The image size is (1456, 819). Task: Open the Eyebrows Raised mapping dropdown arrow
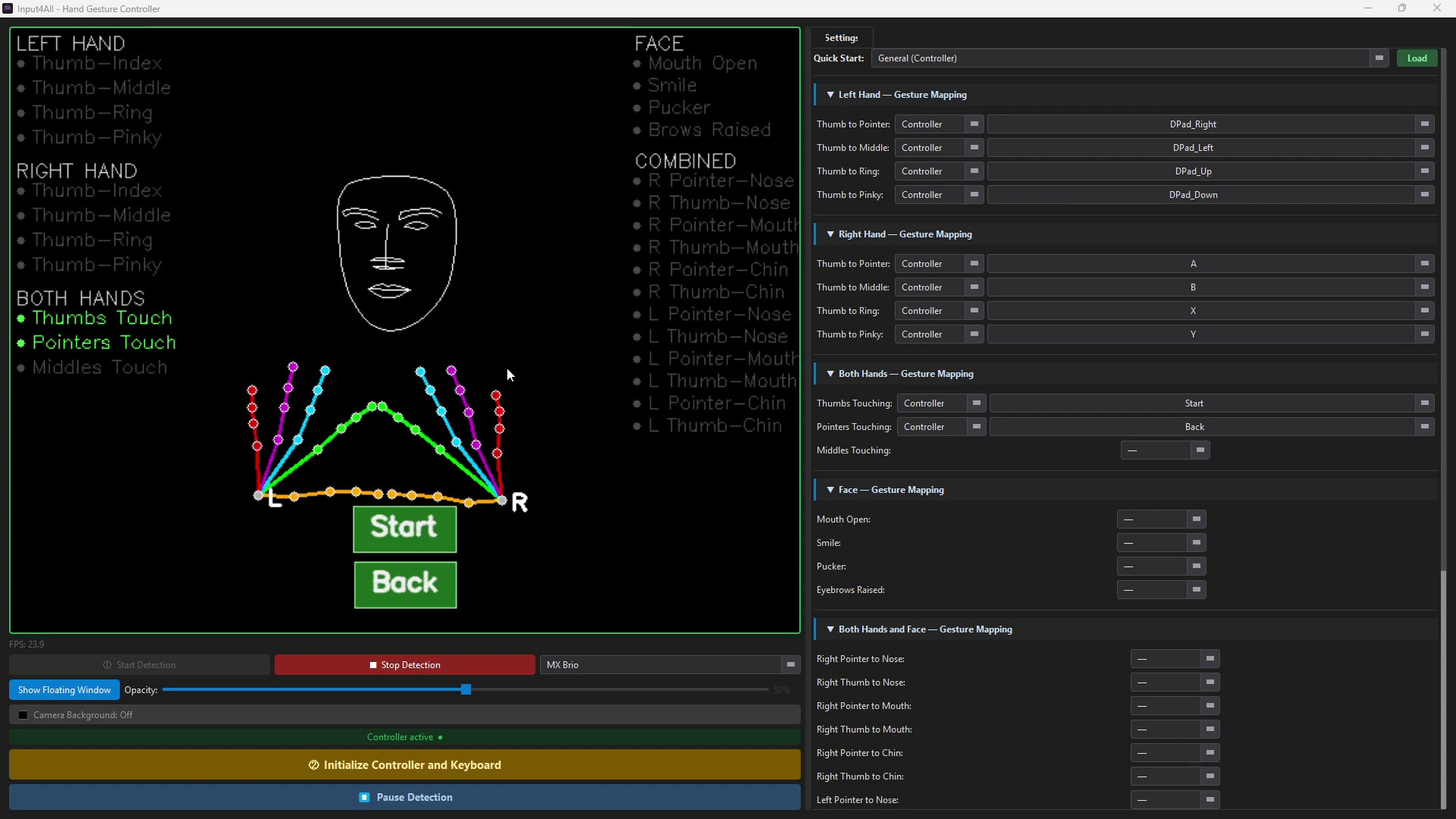point(1196,590)
